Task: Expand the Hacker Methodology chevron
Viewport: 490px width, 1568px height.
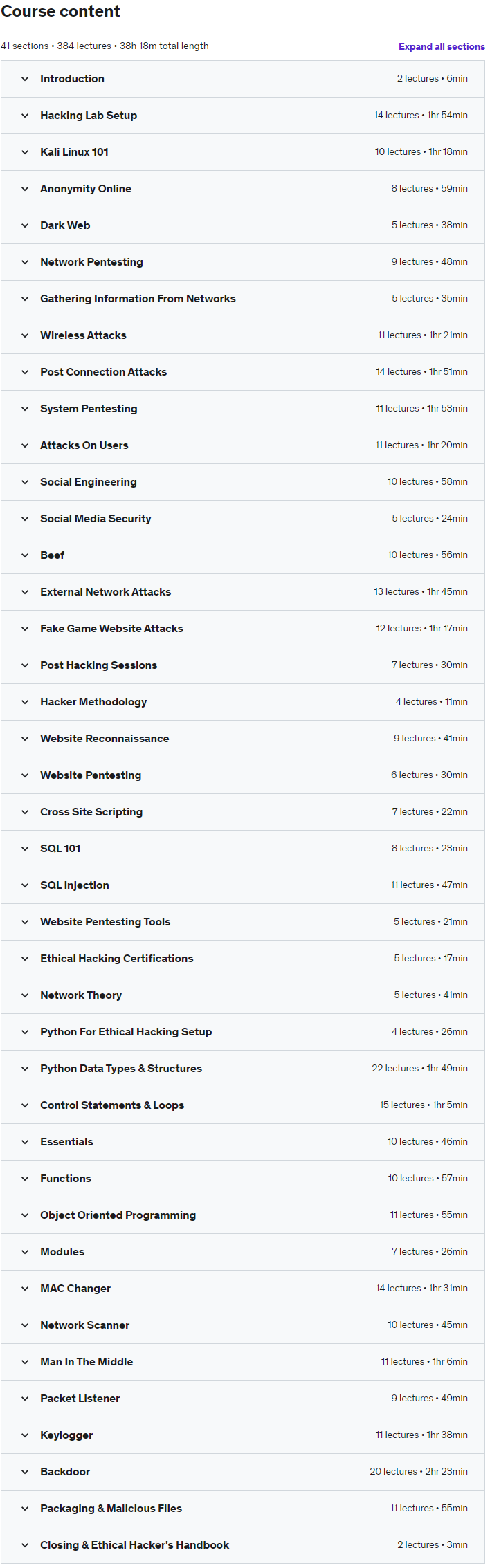Action: [25, 702]
